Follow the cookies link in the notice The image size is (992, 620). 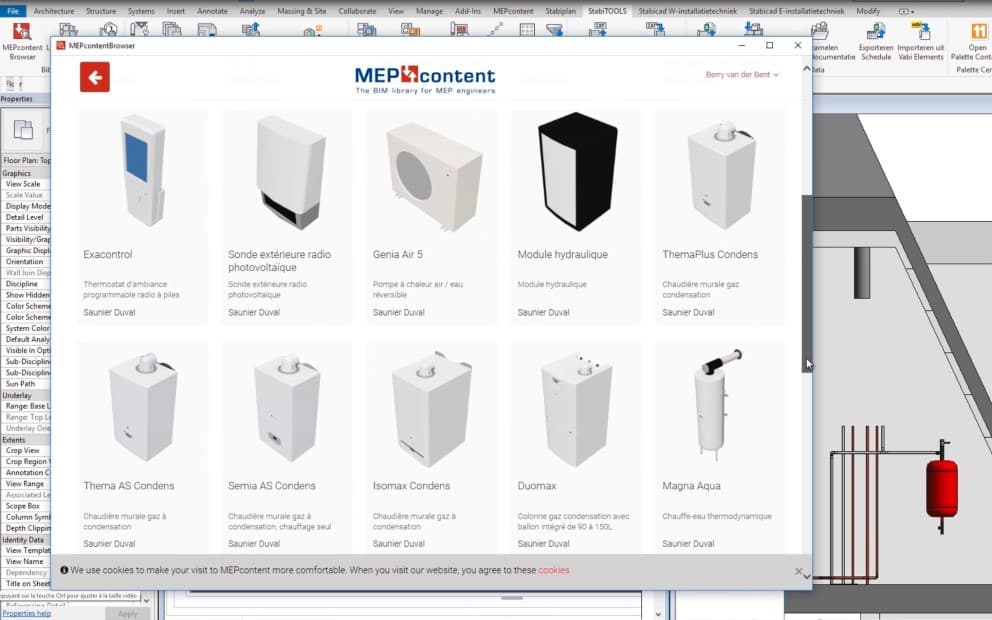coord(554,570)
